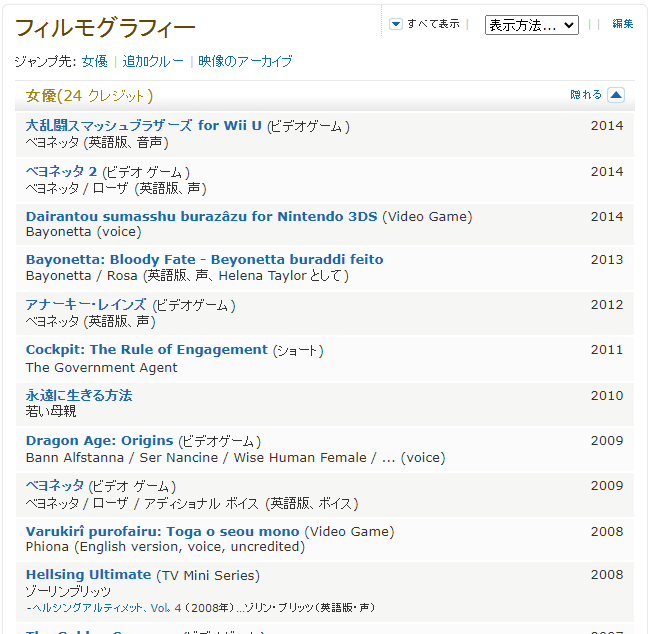
Task: Click the フィルモグラフィー heading
Action: (x=105, y=28)
